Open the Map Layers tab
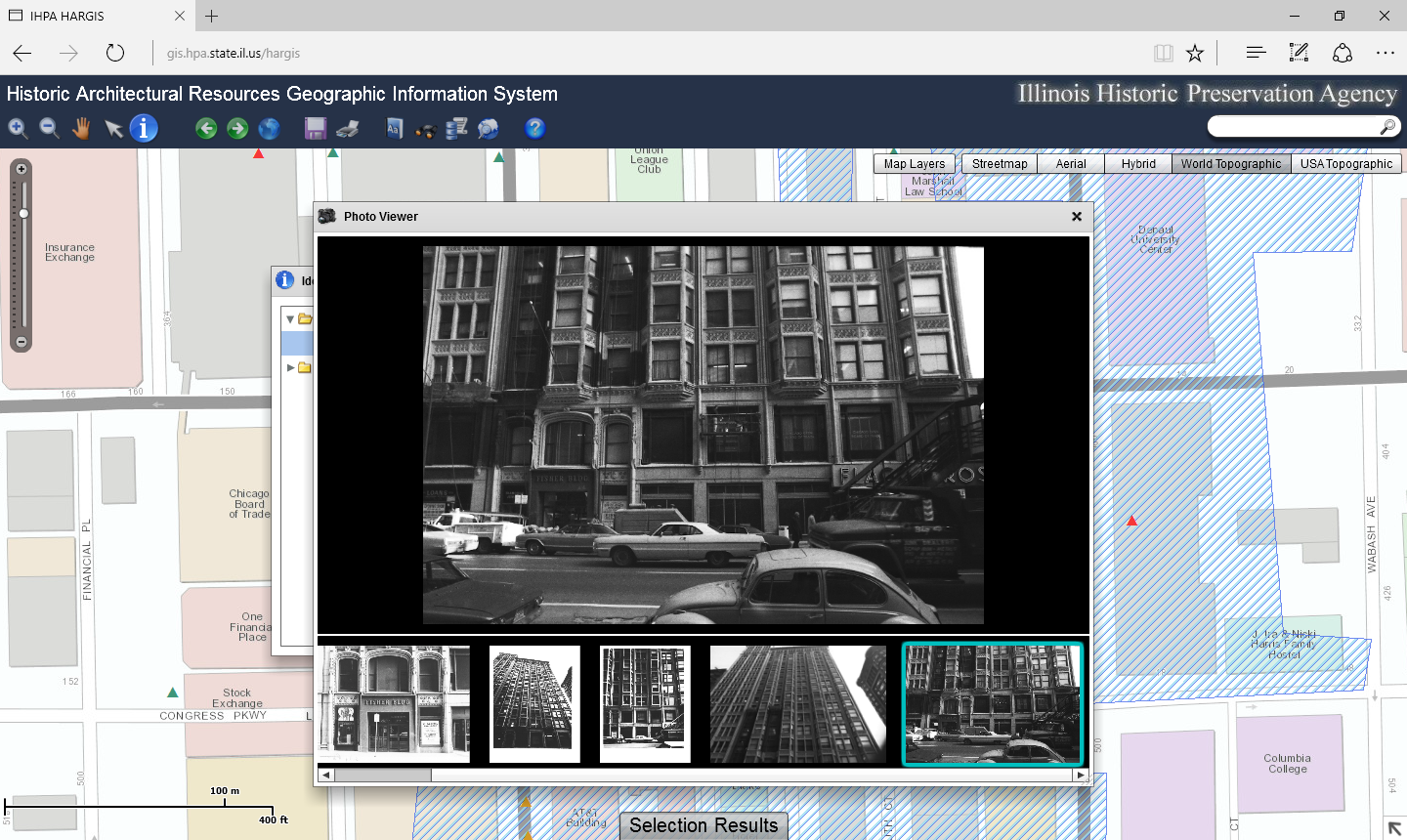The height and width of the screenshot is (840, 1407). click(914, 164)
